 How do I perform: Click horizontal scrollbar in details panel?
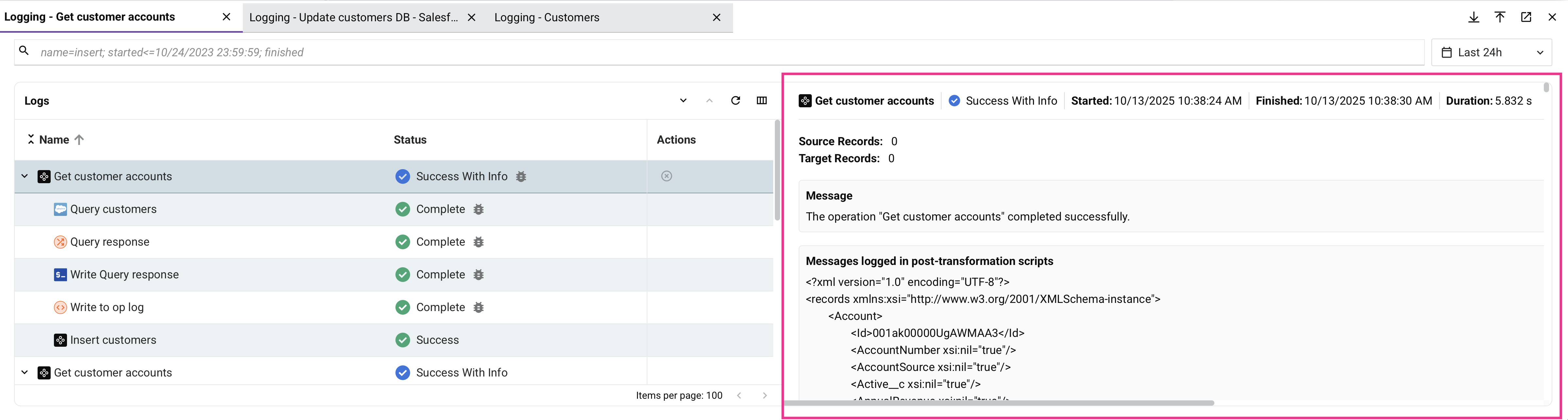pyautogui.click(x=998, y=403)
